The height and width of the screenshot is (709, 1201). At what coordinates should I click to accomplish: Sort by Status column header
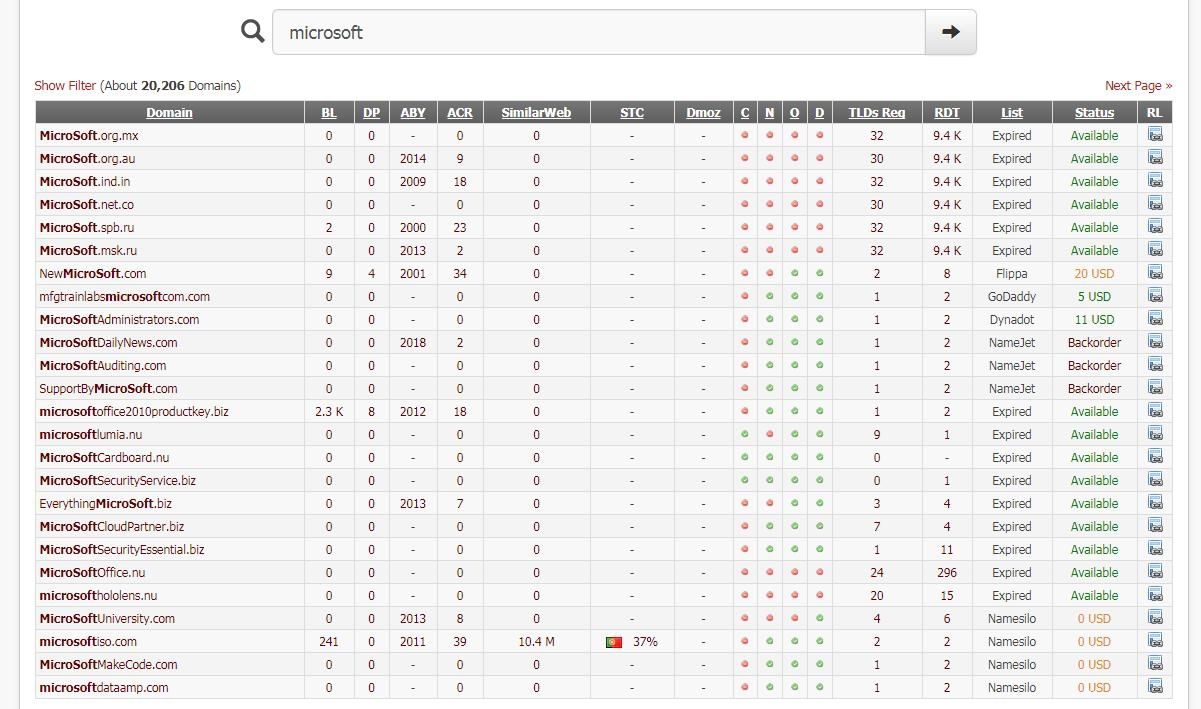pos(1095,113)
